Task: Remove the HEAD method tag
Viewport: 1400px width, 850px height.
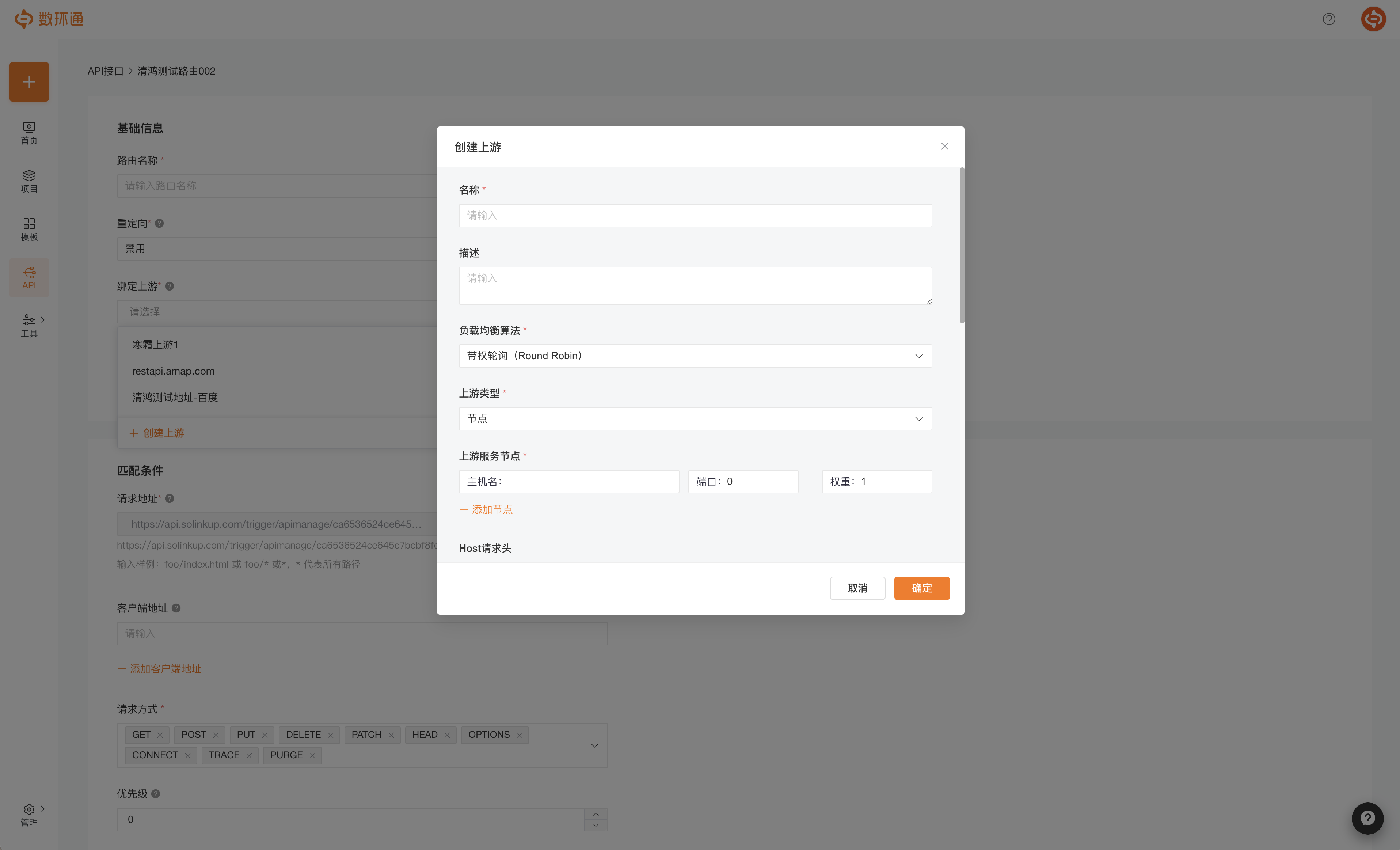Action: click(x=447, y=735)
